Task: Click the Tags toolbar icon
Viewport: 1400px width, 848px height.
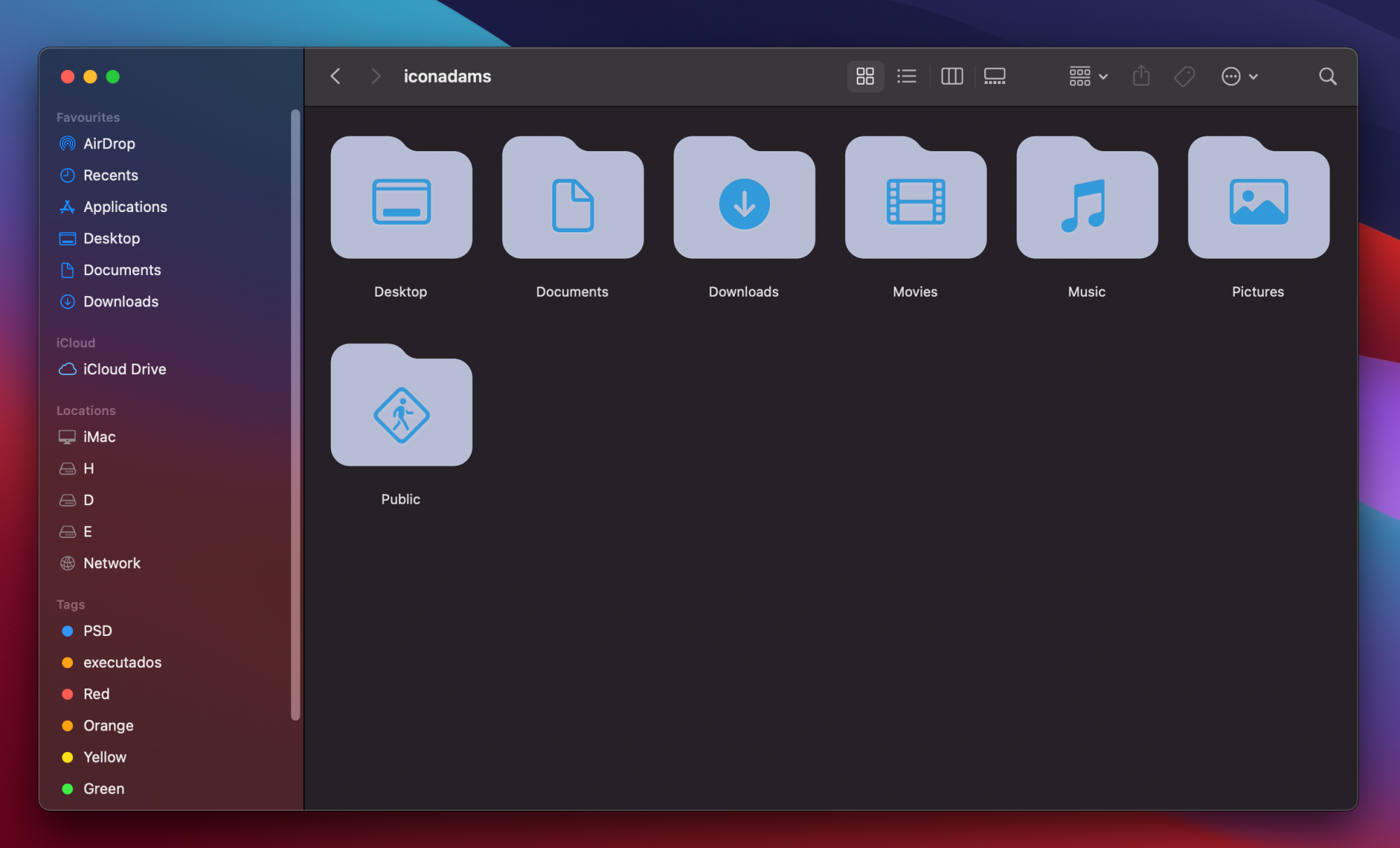Action: point(1184,76)
